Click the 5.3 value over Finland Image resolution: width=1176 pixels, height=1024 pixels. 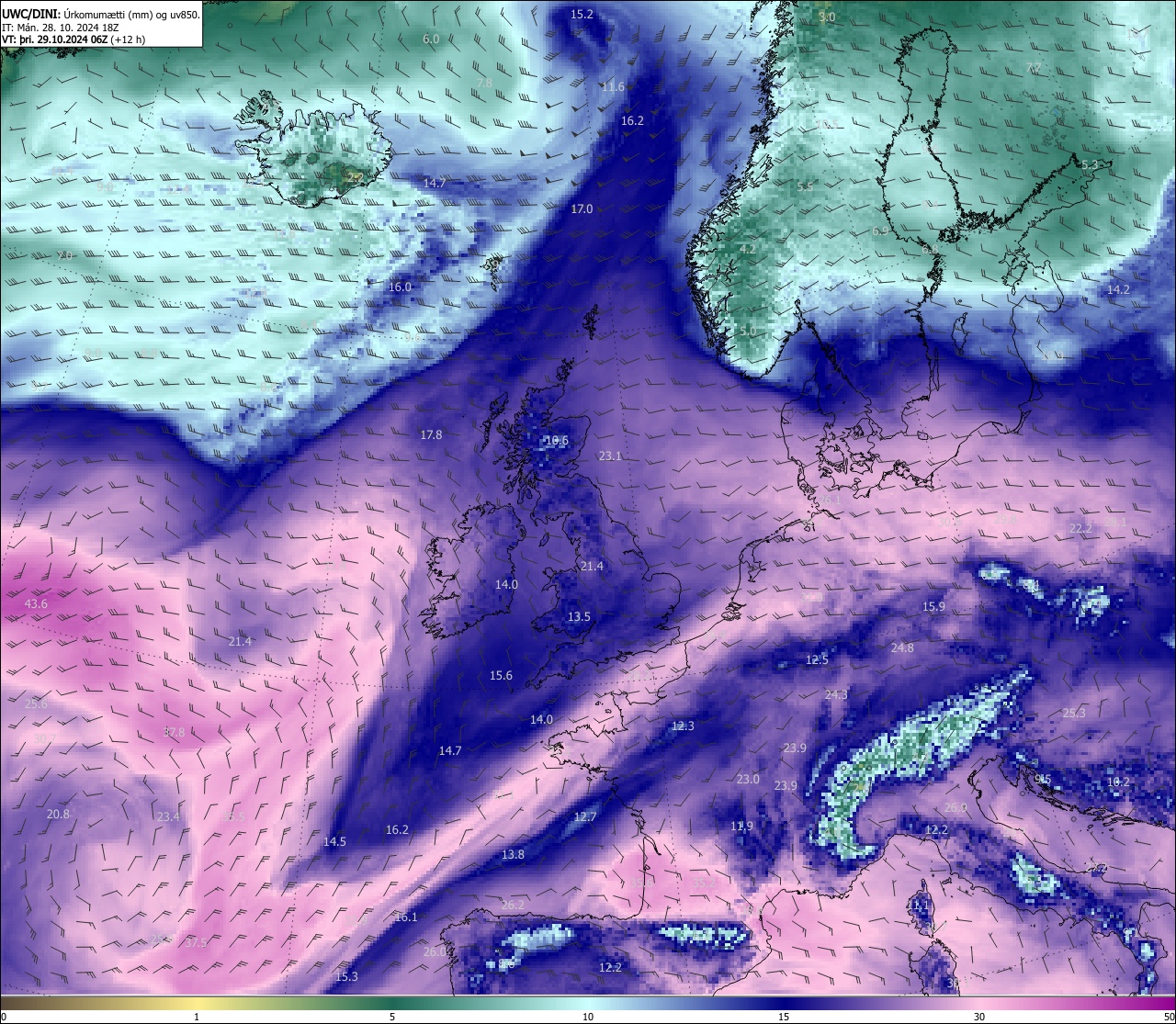(1090, 165)
